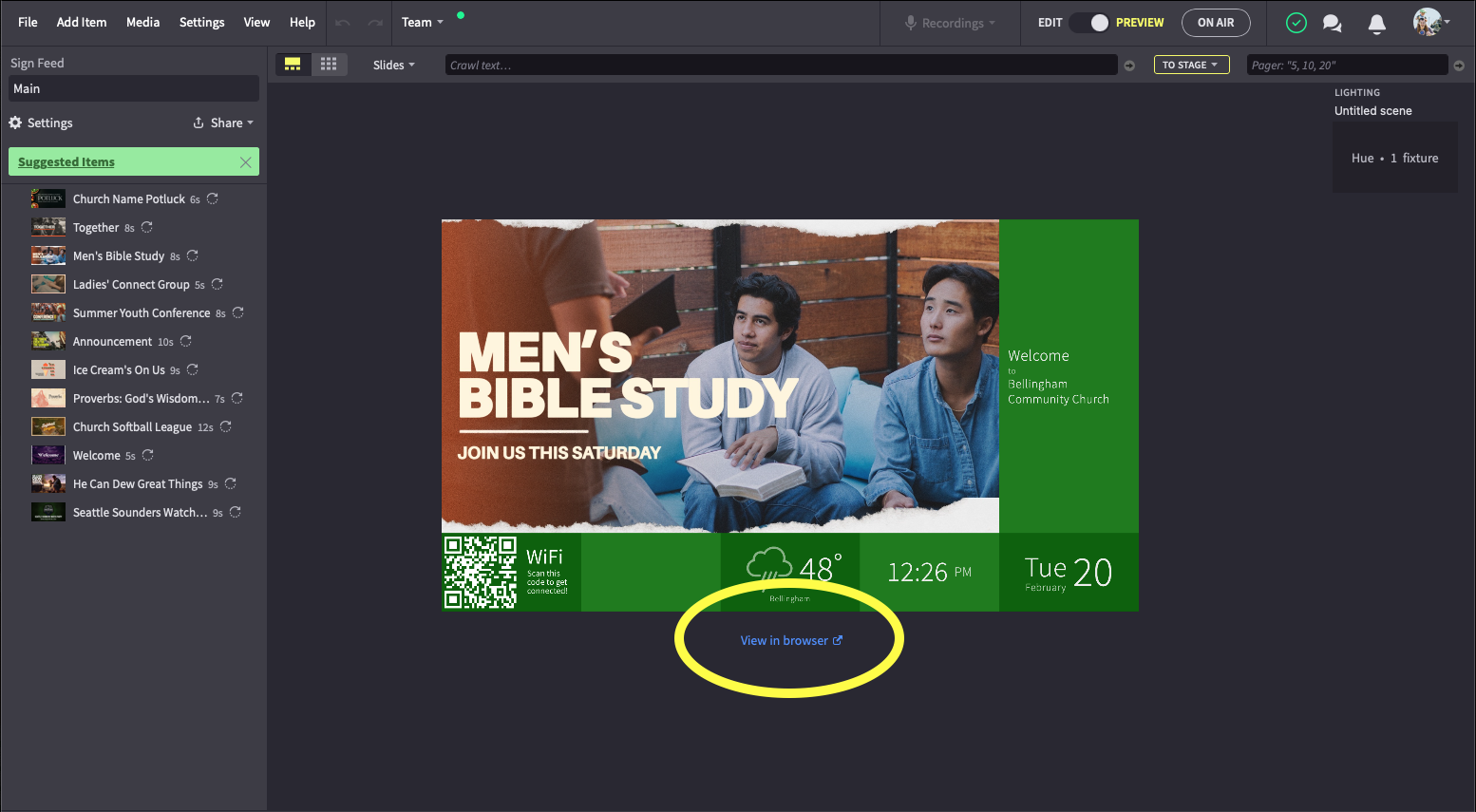Viewport: 1476px width, 812px height.
Task: Click the sign preview image
Action: 789,415
